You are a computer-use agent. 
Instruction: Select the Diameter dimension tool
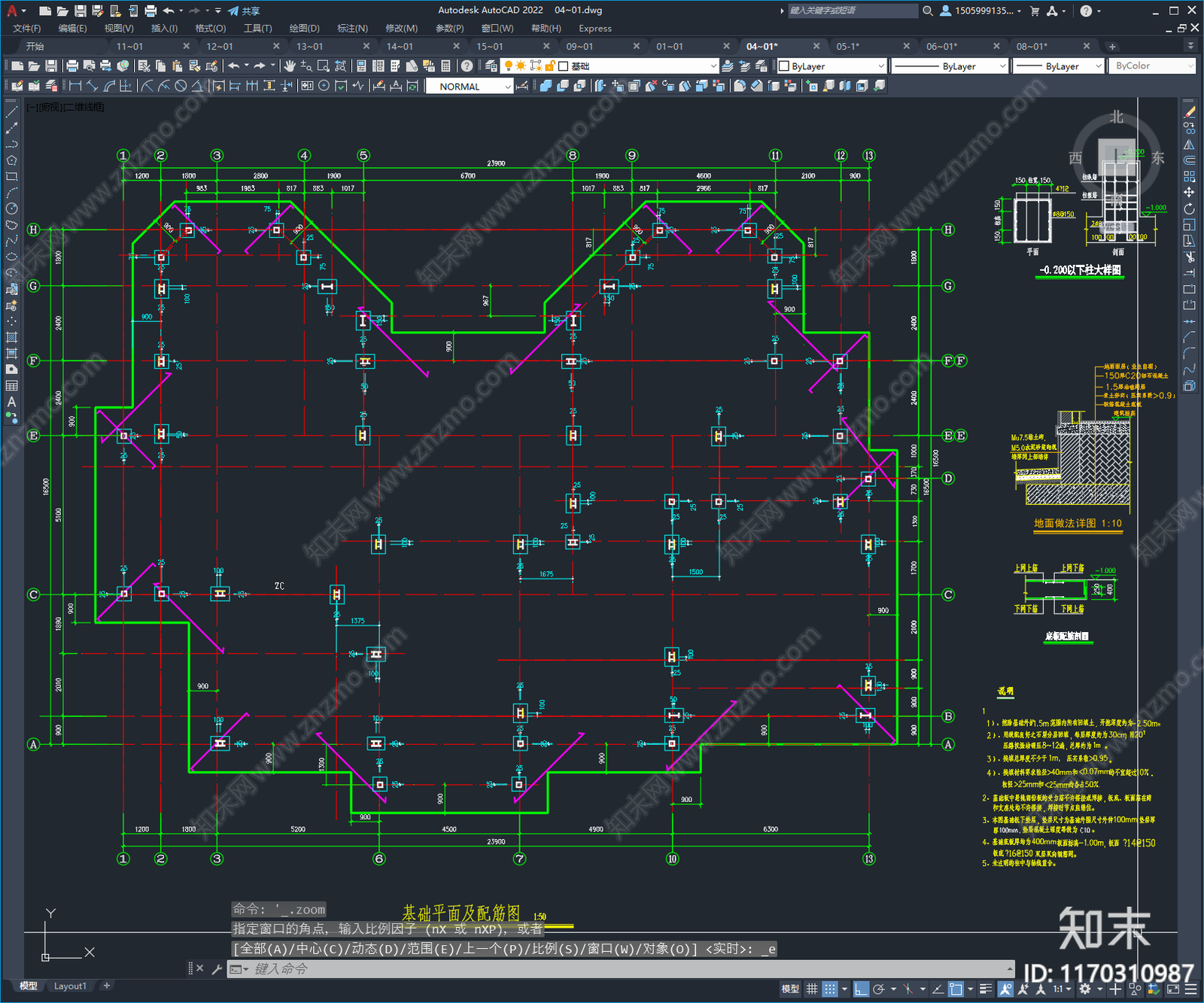click(181, 86)
